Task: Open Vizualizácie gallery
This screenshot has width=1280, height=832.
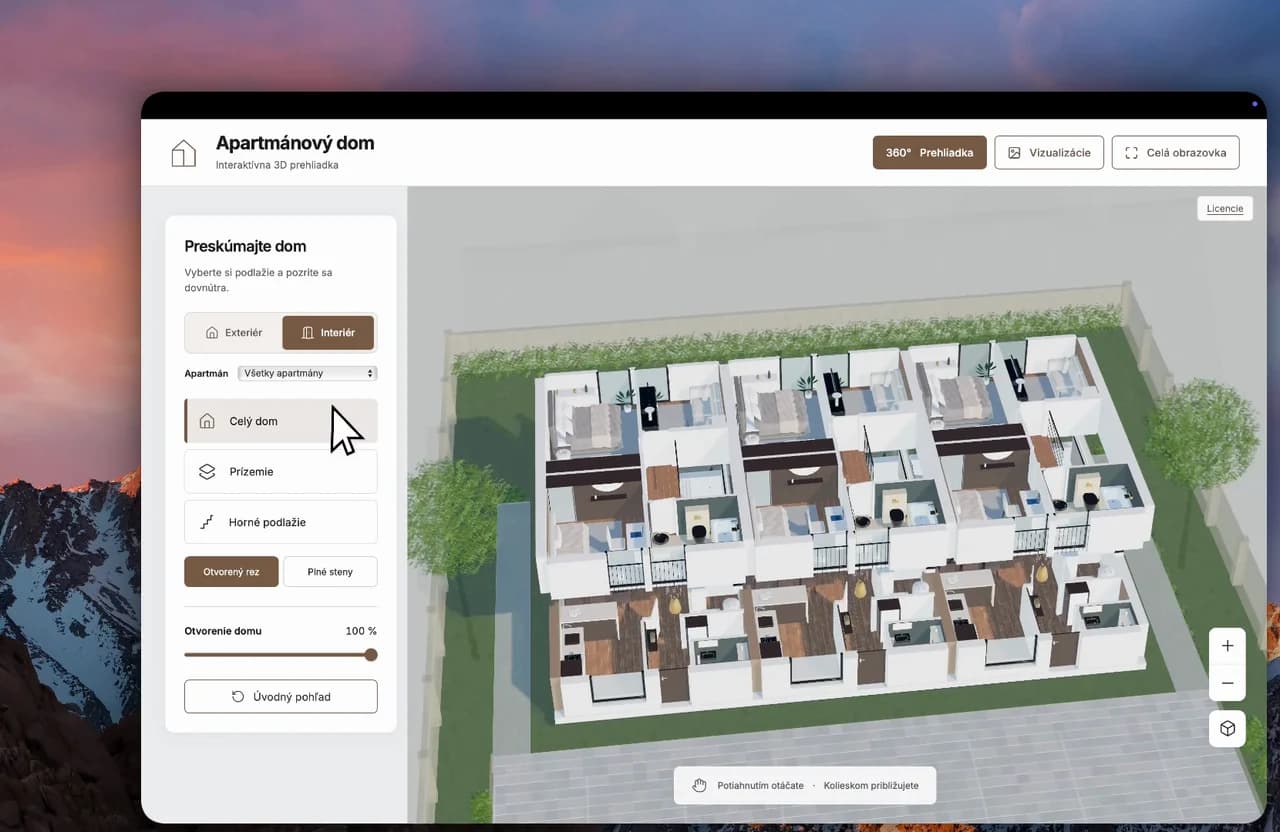Action: [x=1049, y=153]
